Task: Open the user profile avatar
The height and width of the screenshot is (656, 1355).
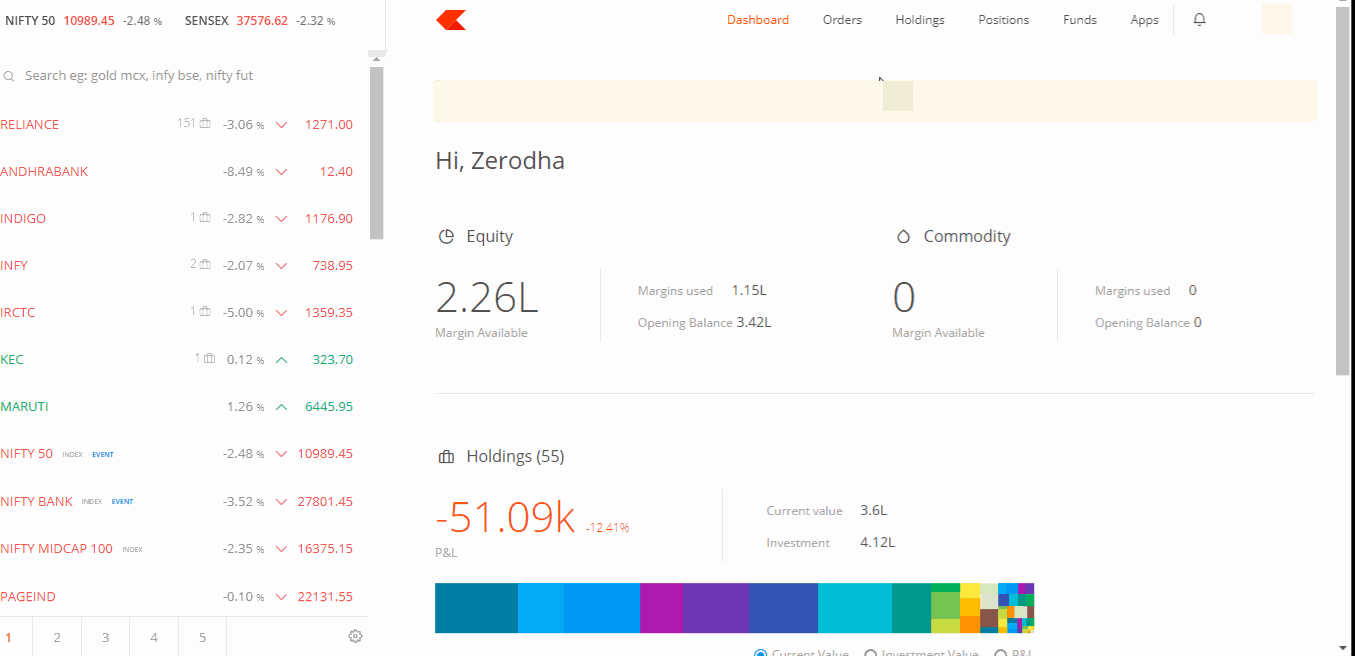Action: pos(1277,19)
